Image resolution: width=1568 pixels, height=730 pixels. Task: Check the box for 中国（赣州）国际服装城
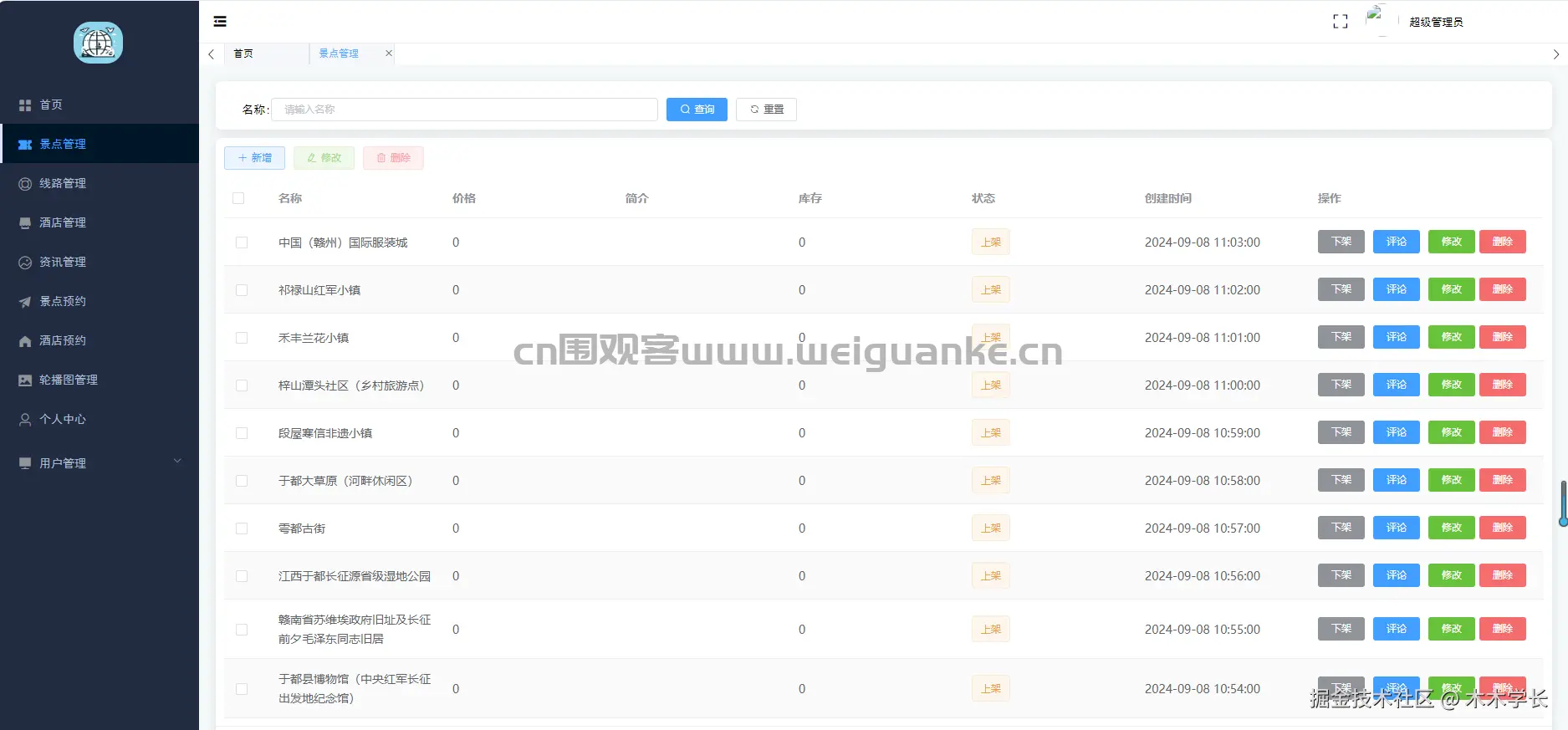click(x=242, y=242)
